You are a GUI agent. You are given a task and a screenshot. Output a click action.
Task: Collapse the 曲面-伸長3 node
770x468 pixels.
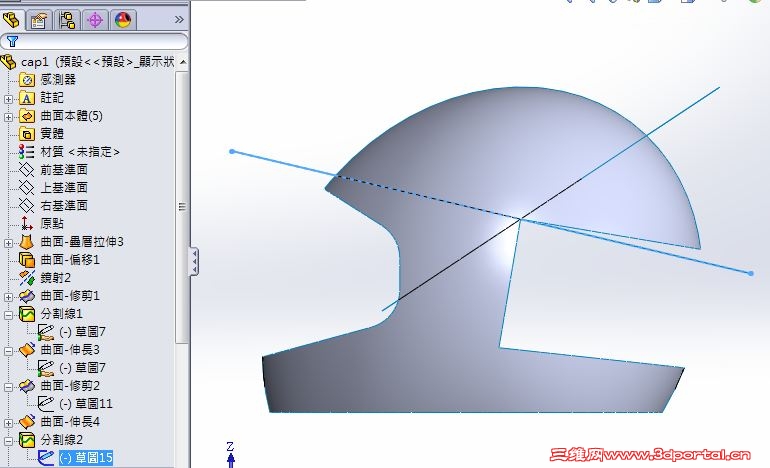coord(8,351)
